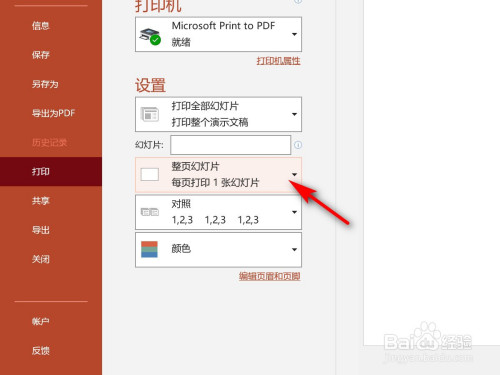
Task: Click the print all slides icon
Action: [150, 114]
